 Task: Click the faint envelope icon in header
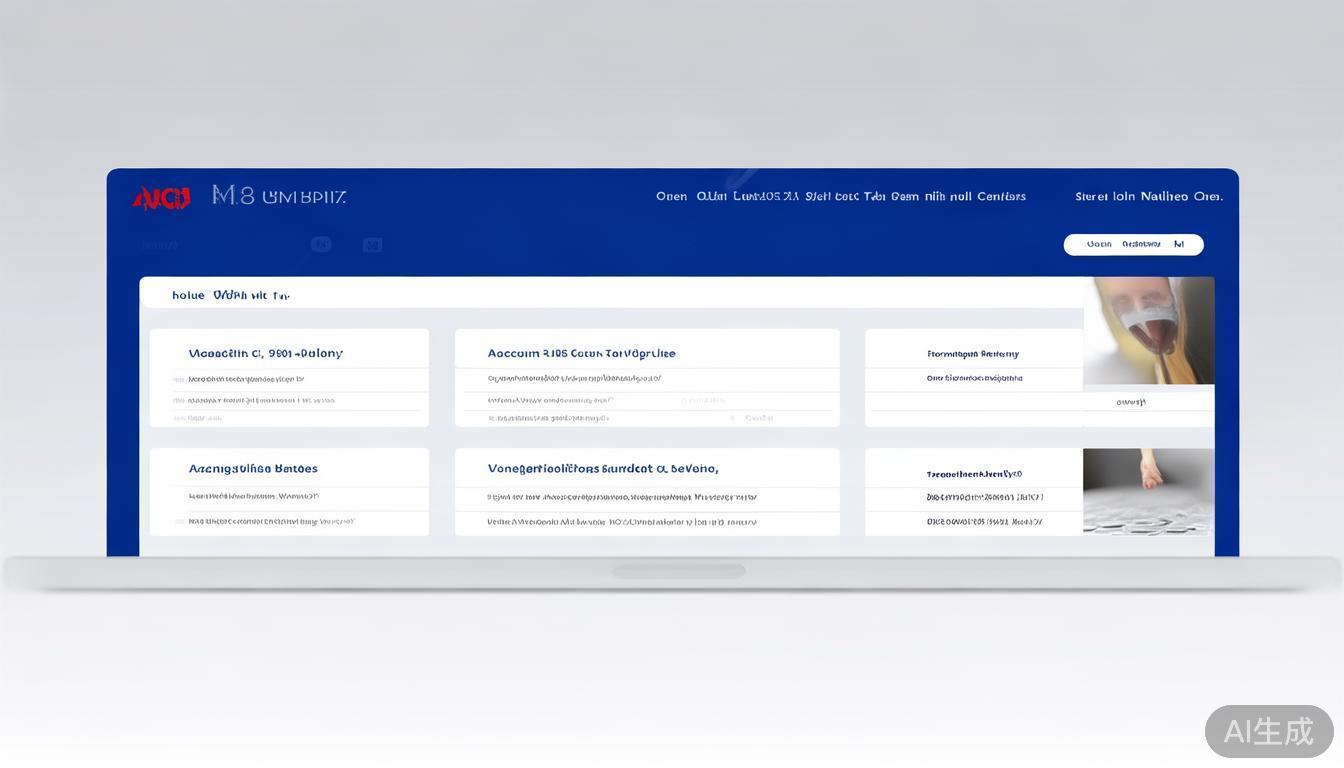click(372, 245)
